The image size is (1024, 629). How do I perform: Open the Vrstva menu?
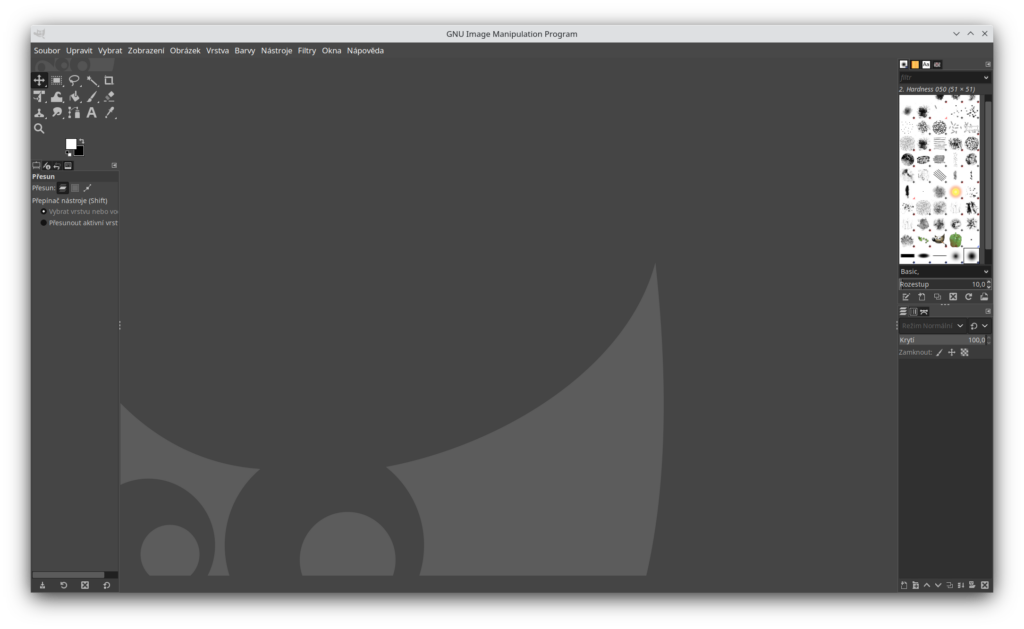click(217, 50)
